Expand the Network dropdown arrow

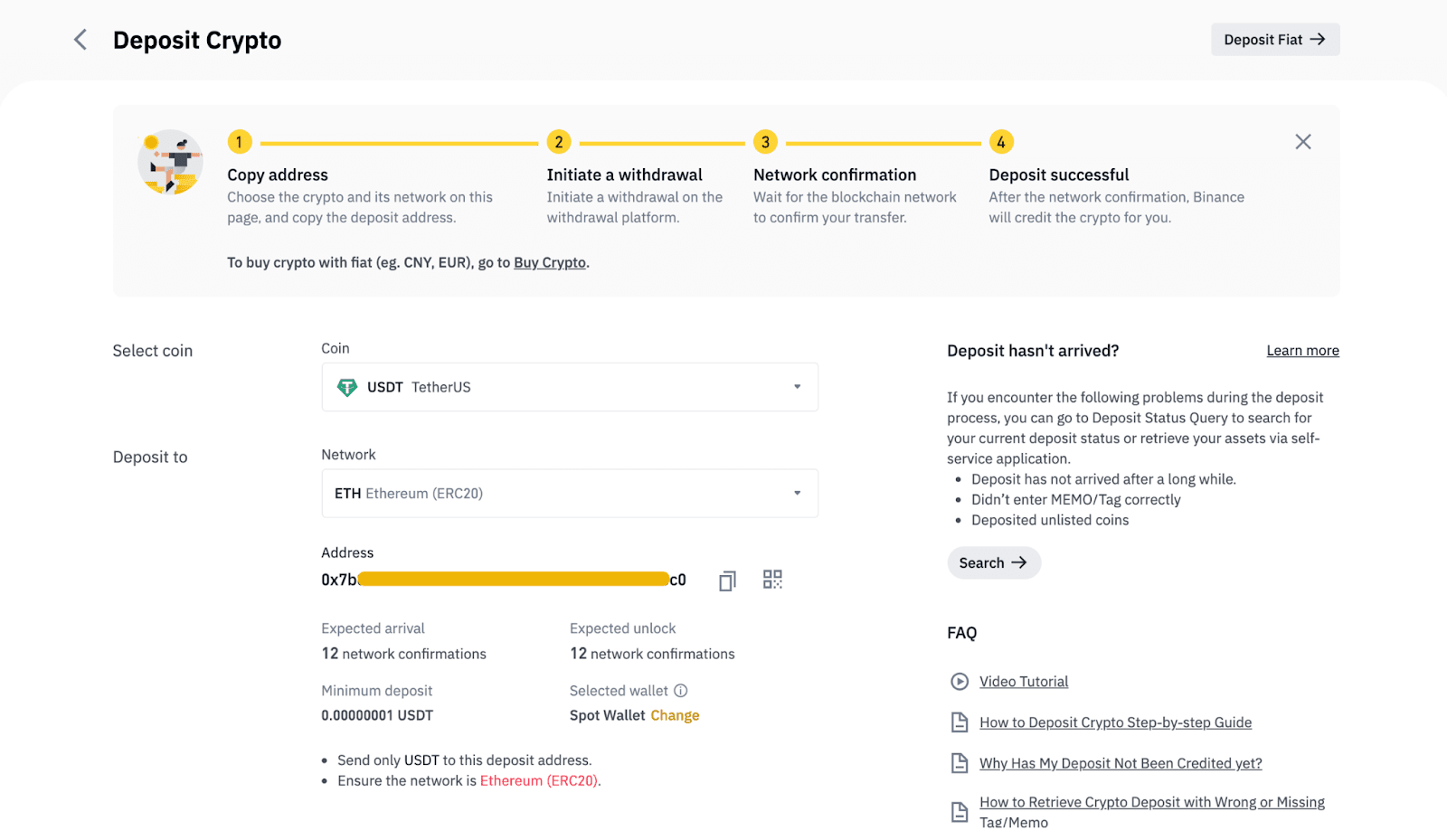(x=797, y=494)
